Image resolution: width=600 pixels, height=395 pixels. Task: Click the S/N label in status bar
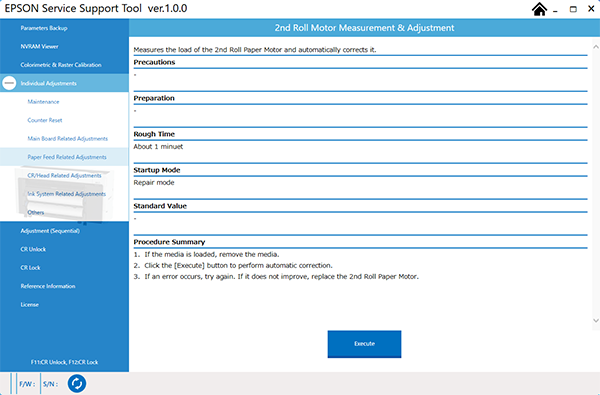pyautogui.click(x=50, y=384)
